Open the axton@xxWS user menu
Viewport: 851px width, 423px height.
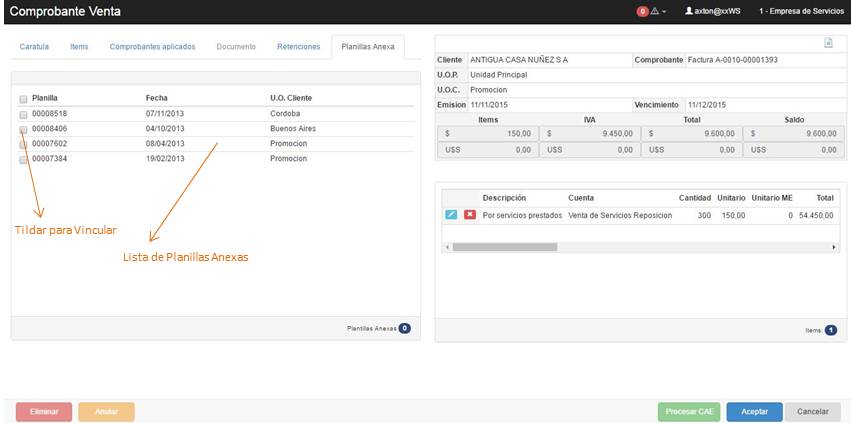[x=716, y=11]
